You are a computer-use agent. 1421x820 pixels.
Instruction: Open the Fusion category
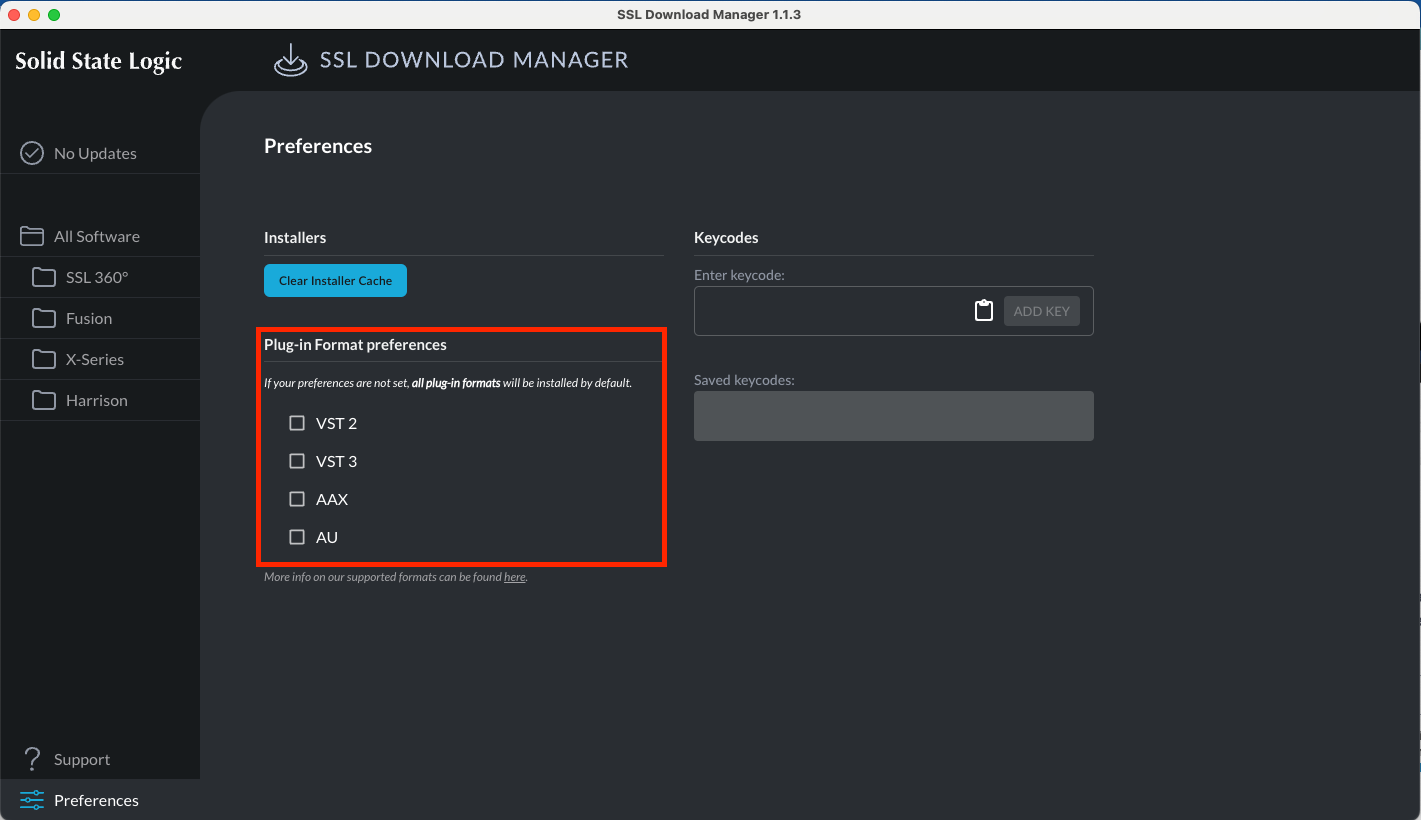coord(100,318)
